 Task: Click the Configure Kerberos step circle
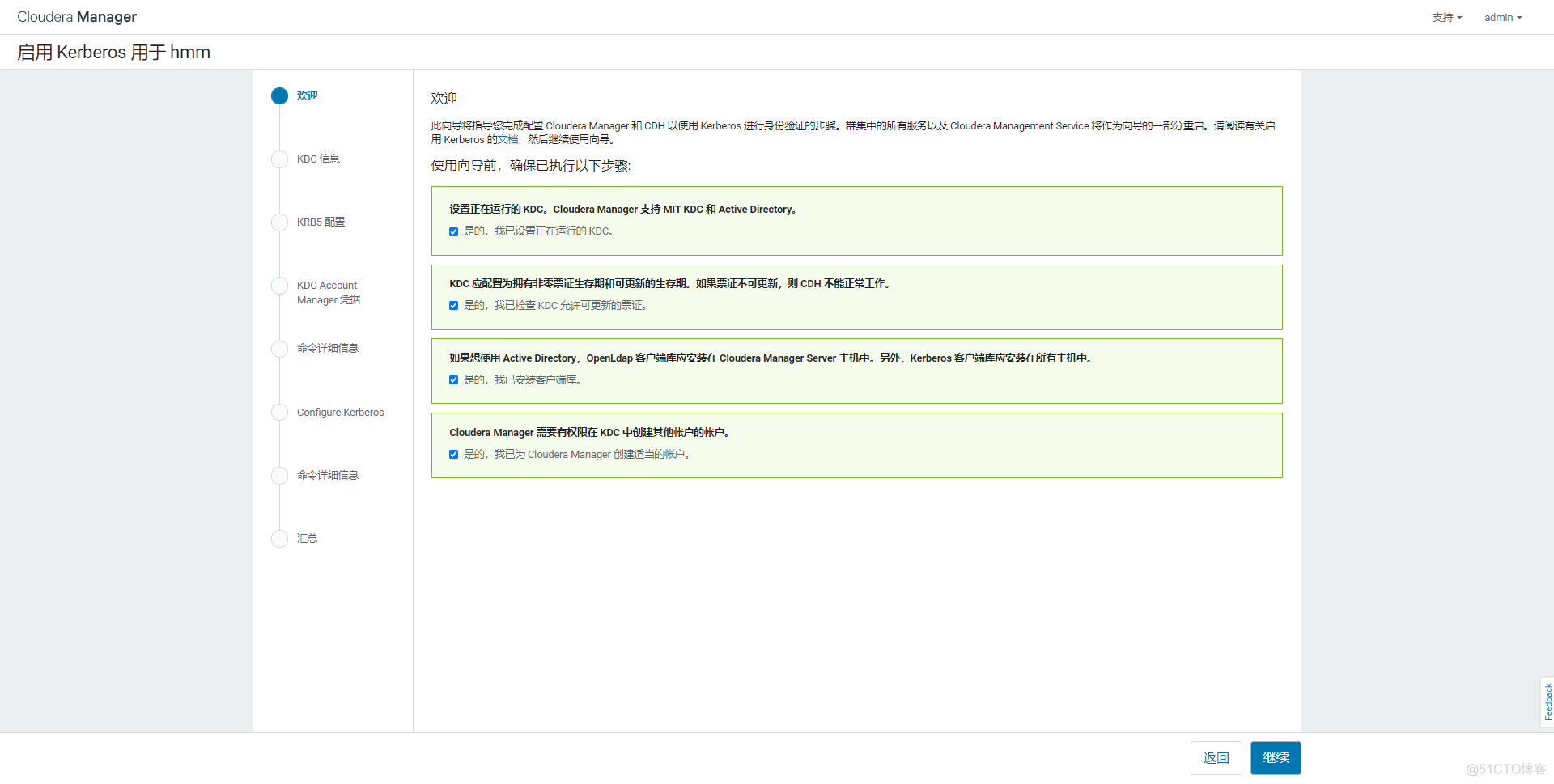coord(279,413)
